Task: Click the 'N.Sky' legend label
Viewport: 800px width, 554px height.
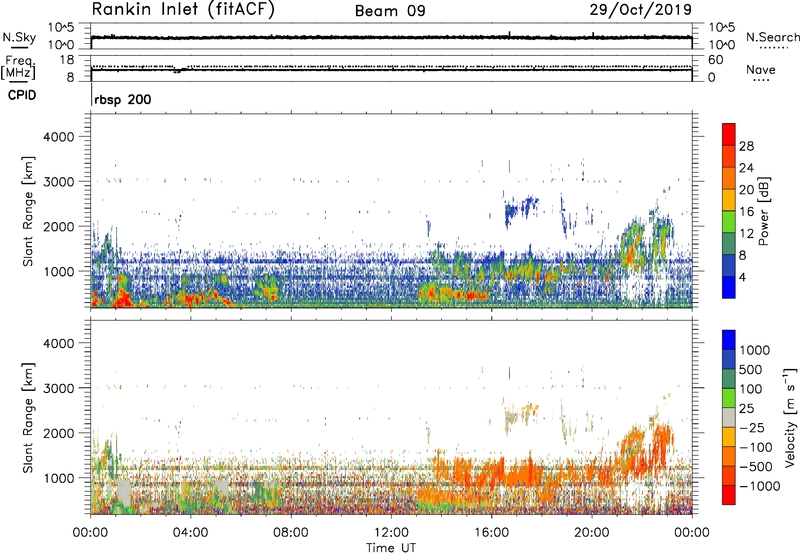Action: 19,37
